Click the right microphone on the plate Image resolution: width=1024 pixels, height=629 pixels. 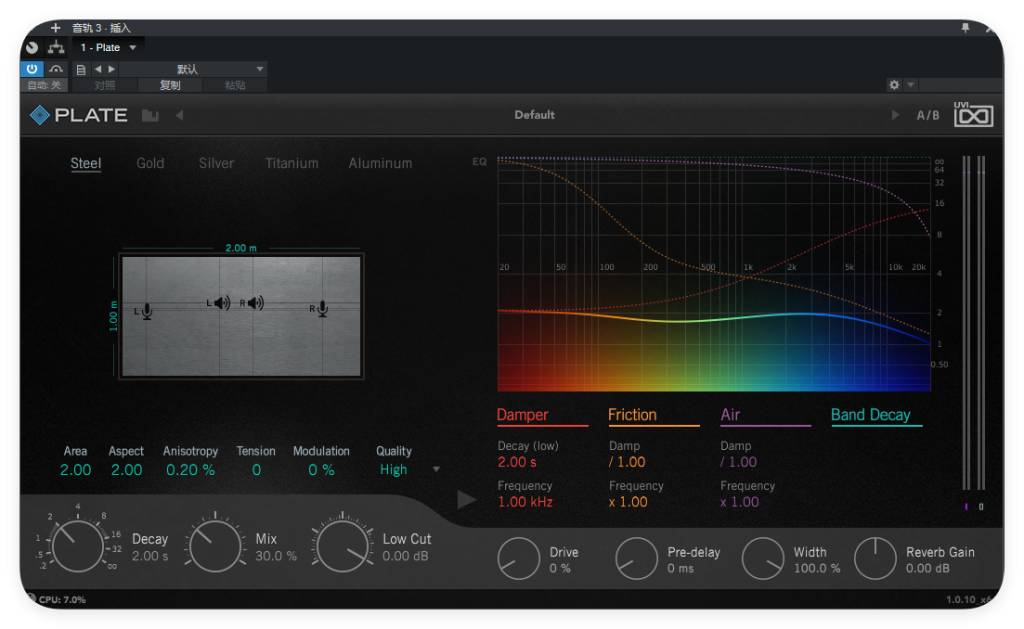coord(322,309)
